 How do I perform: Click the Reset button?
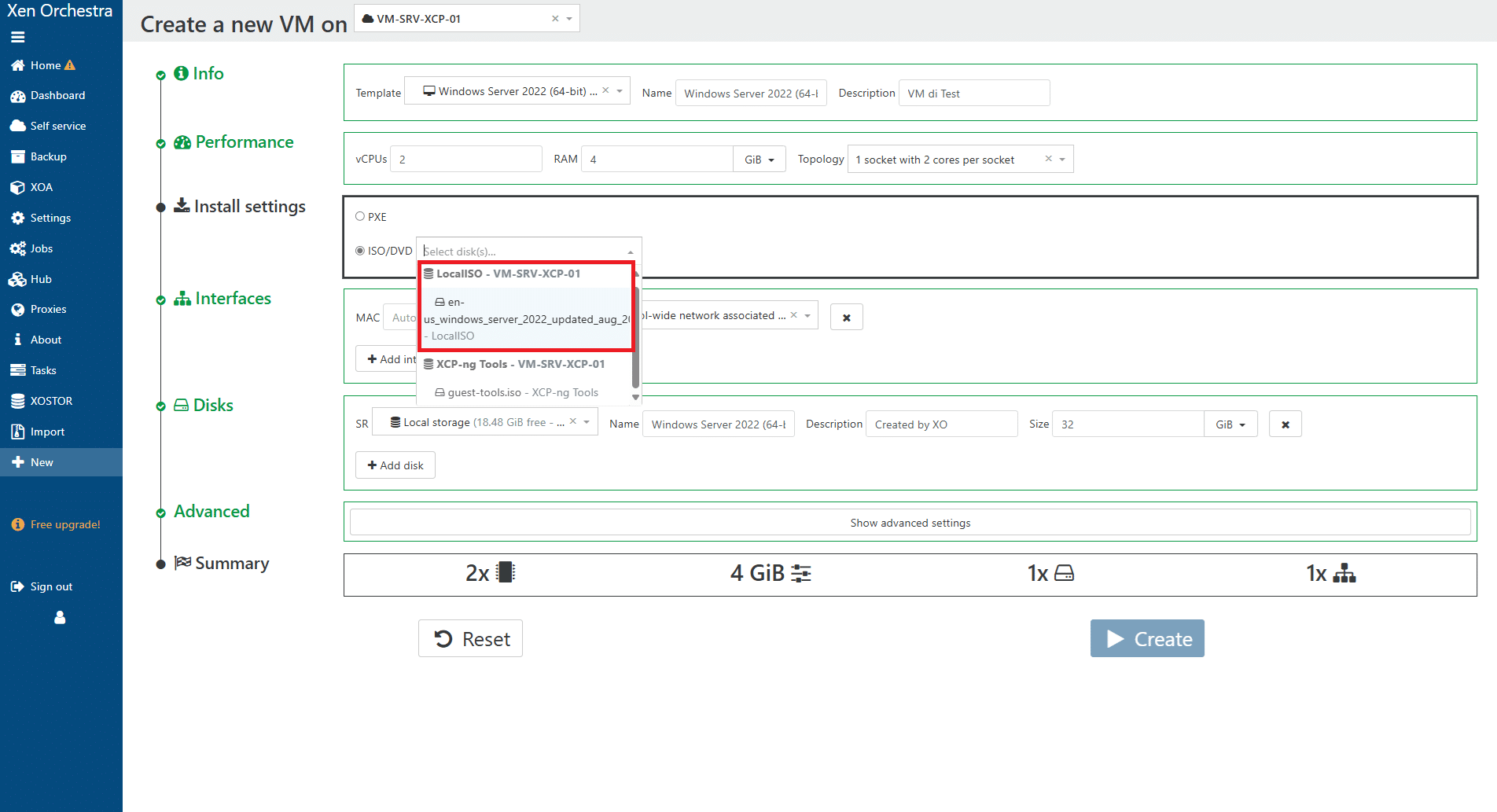(470, 638)
